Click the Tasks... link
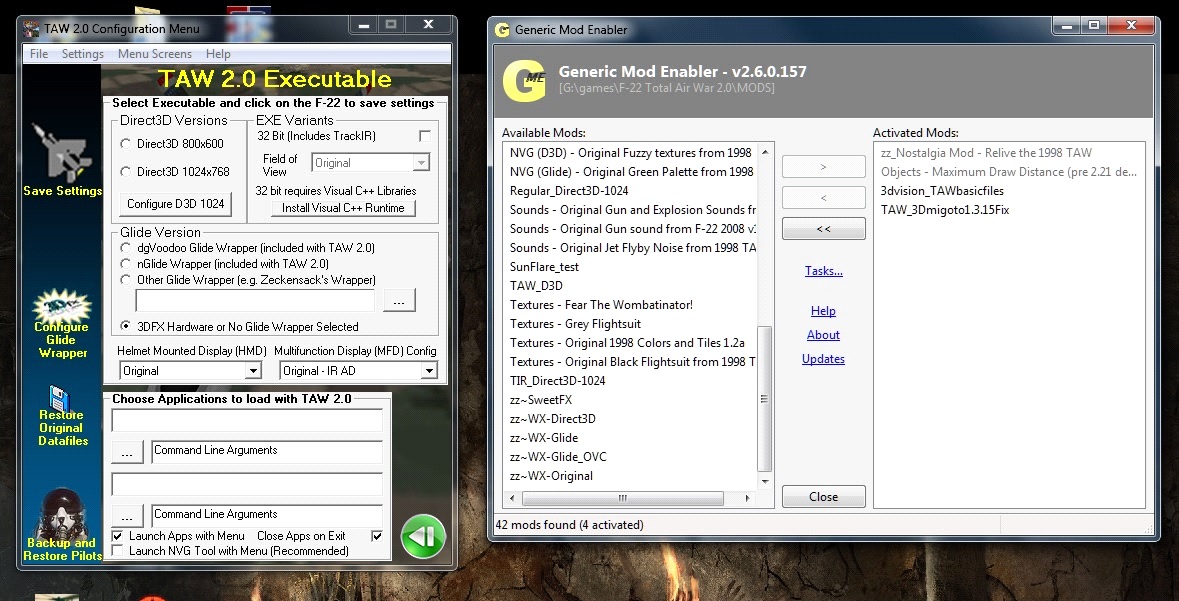 click(823, 271)
